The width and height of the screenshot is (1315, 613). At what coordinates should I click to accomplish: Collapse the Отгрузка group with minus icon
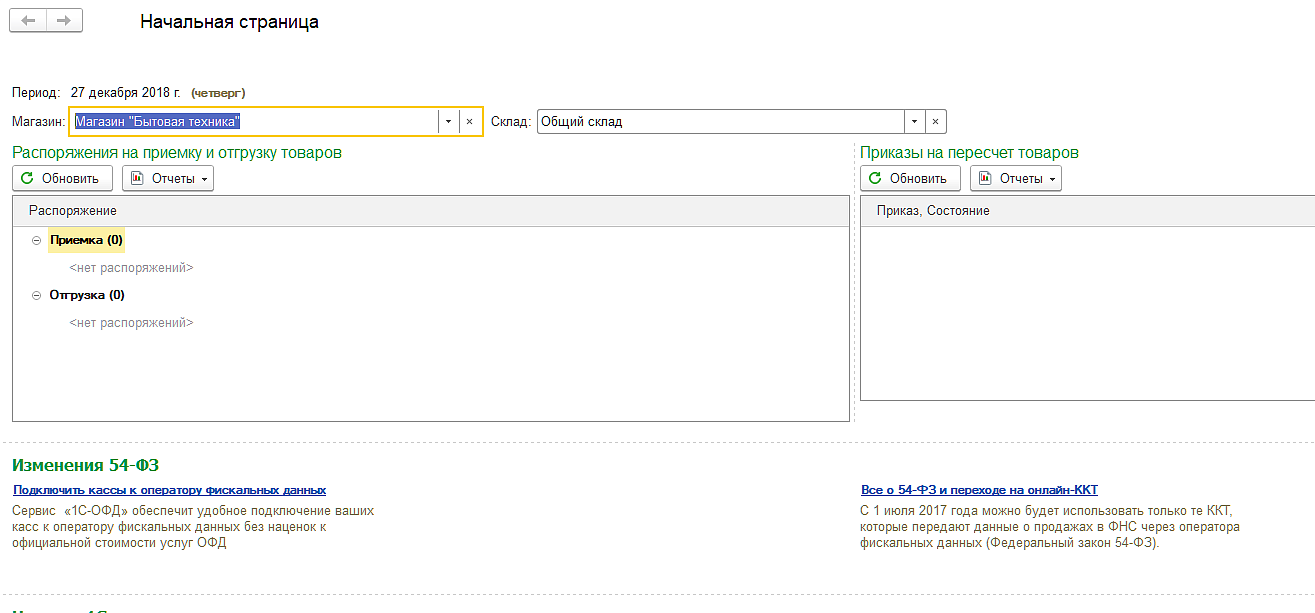pos(37,296)
